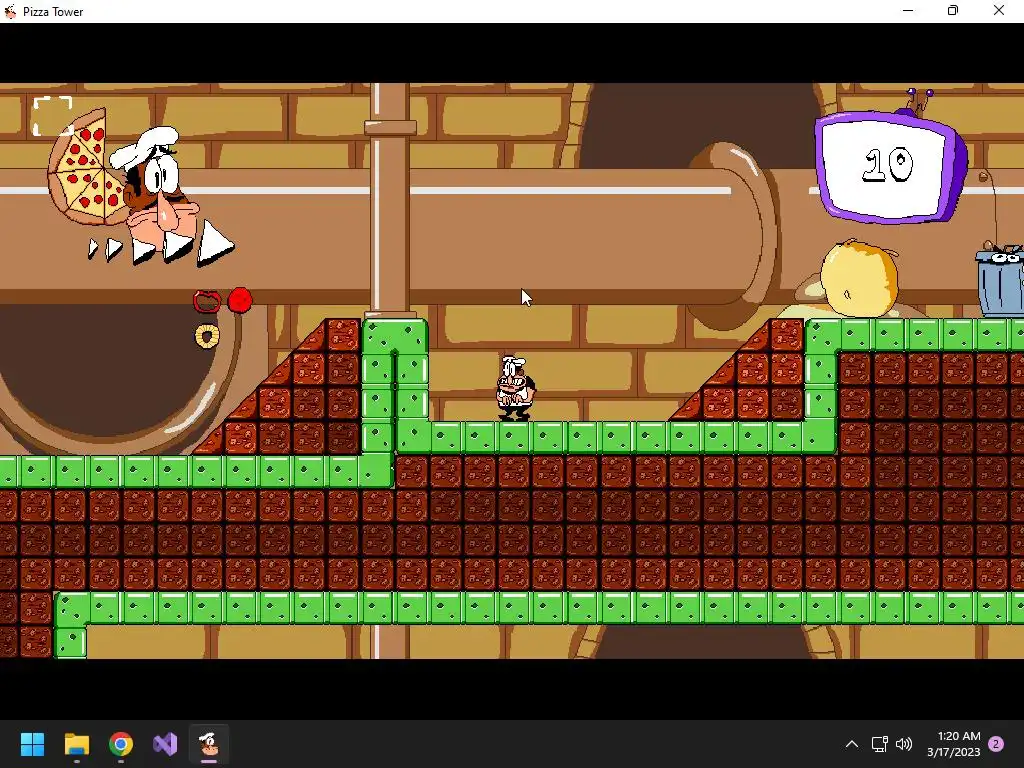Viewport: 1024px width, 768px height.
Task: Click the white dashed camera frame indicator
Action: (52, 116)
